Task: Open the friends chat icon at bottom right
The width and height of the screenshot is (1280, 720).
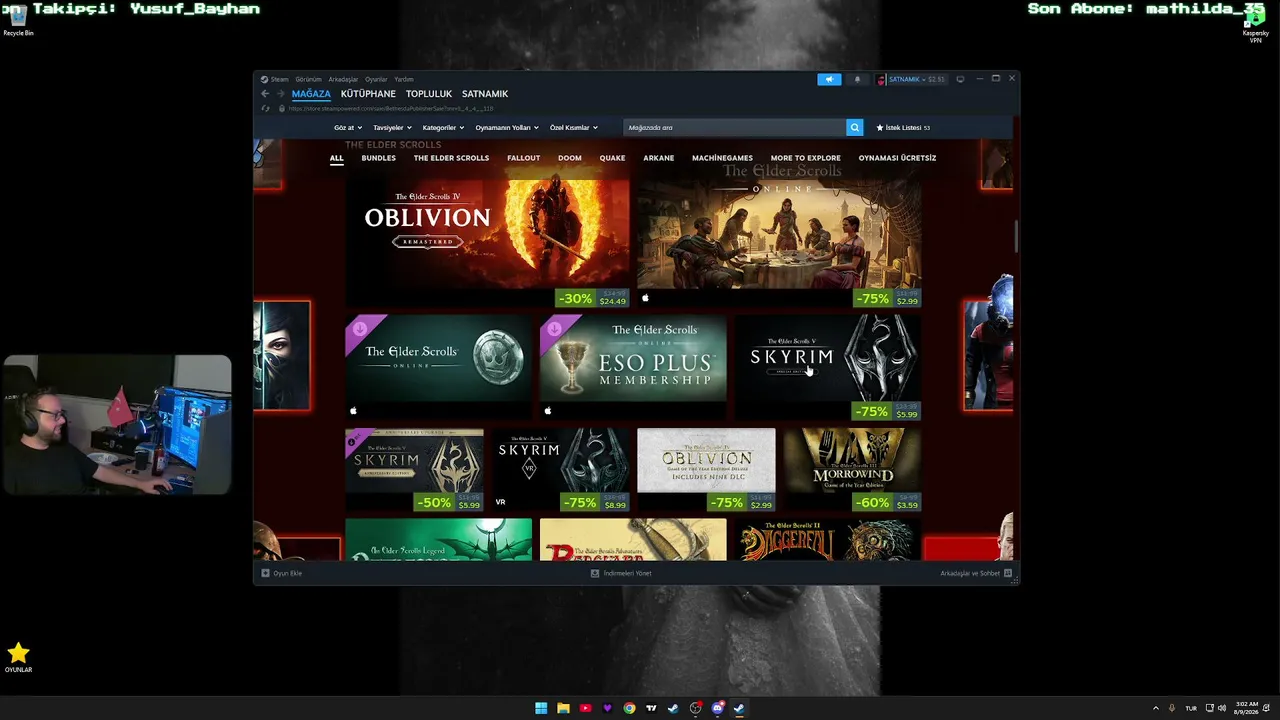Action: pos(1008,573)
